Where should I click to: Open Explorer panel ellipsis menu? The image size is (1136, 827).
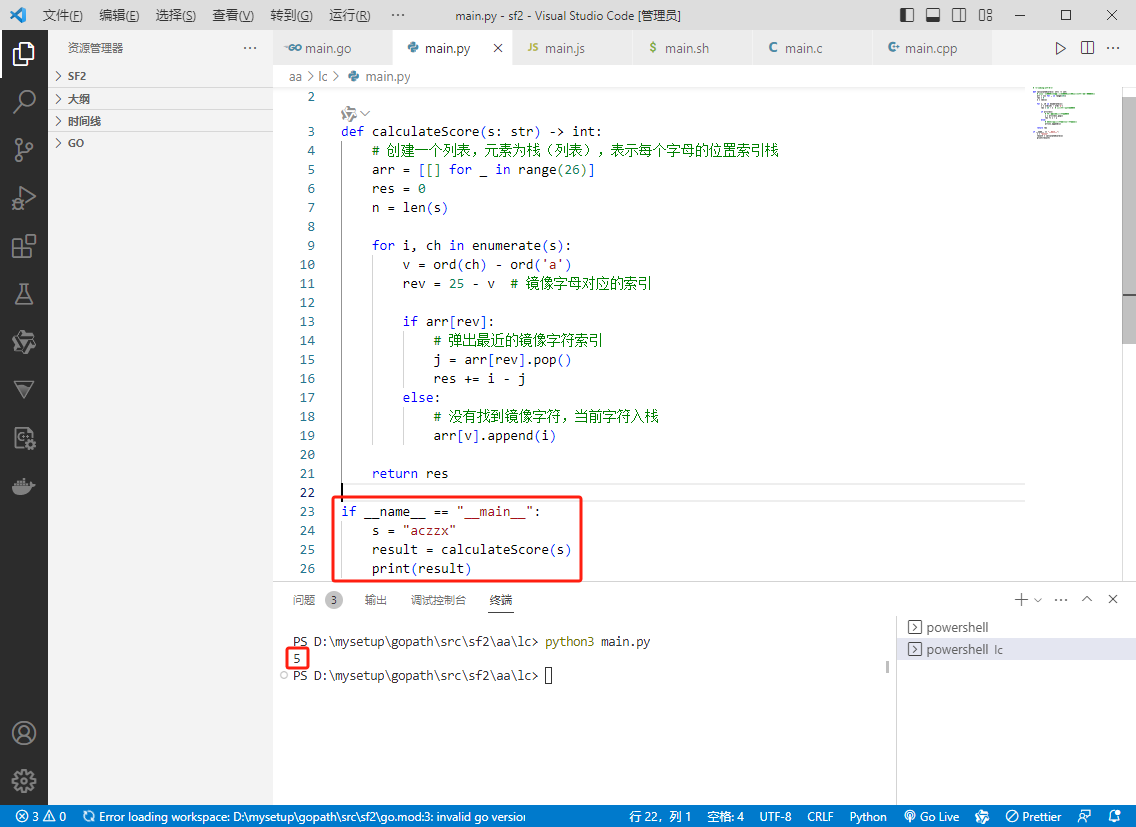(x=250, y=48)
